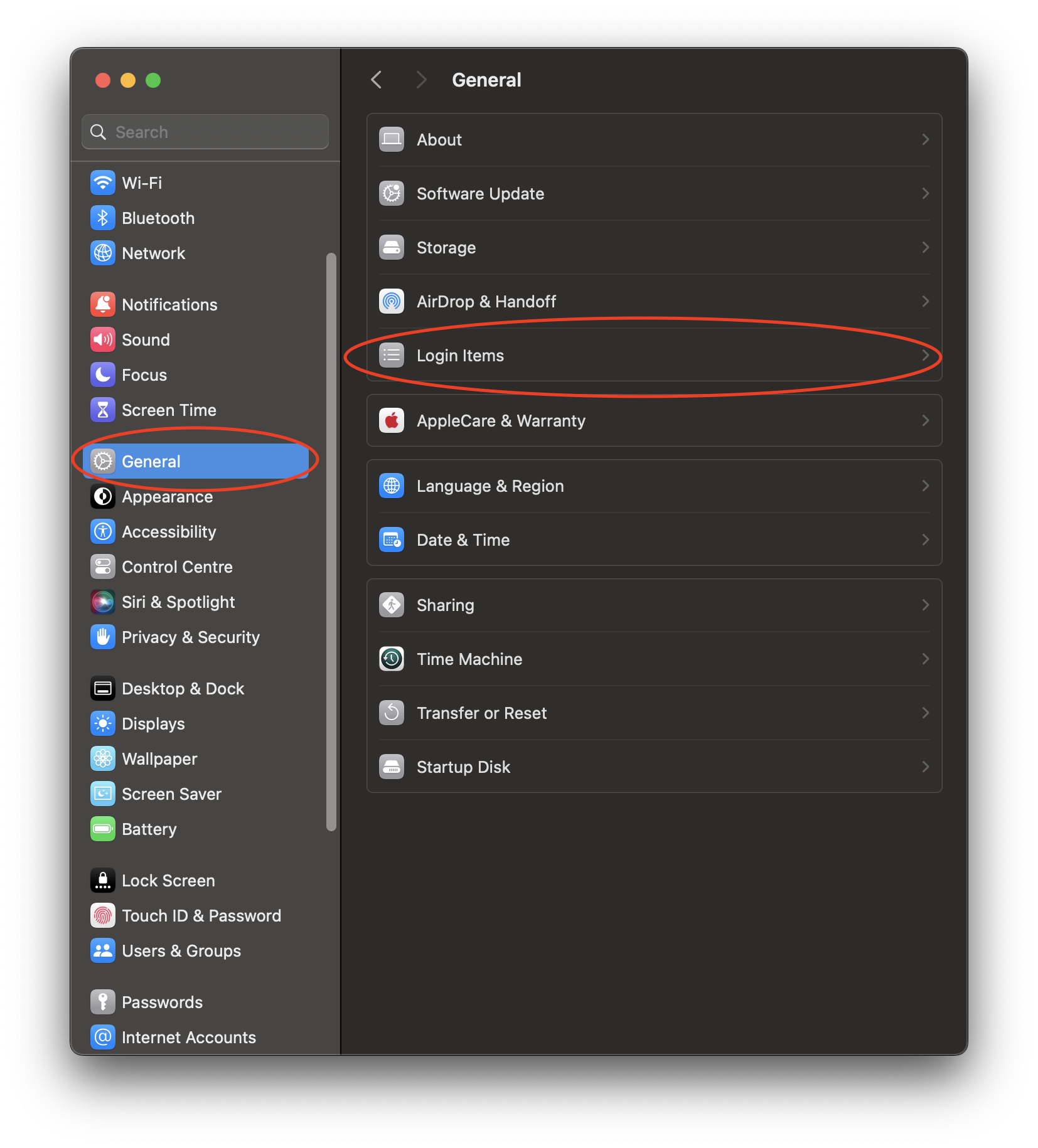
Task: Click the Privacy & Security hand icon
Action: (103, 637)
